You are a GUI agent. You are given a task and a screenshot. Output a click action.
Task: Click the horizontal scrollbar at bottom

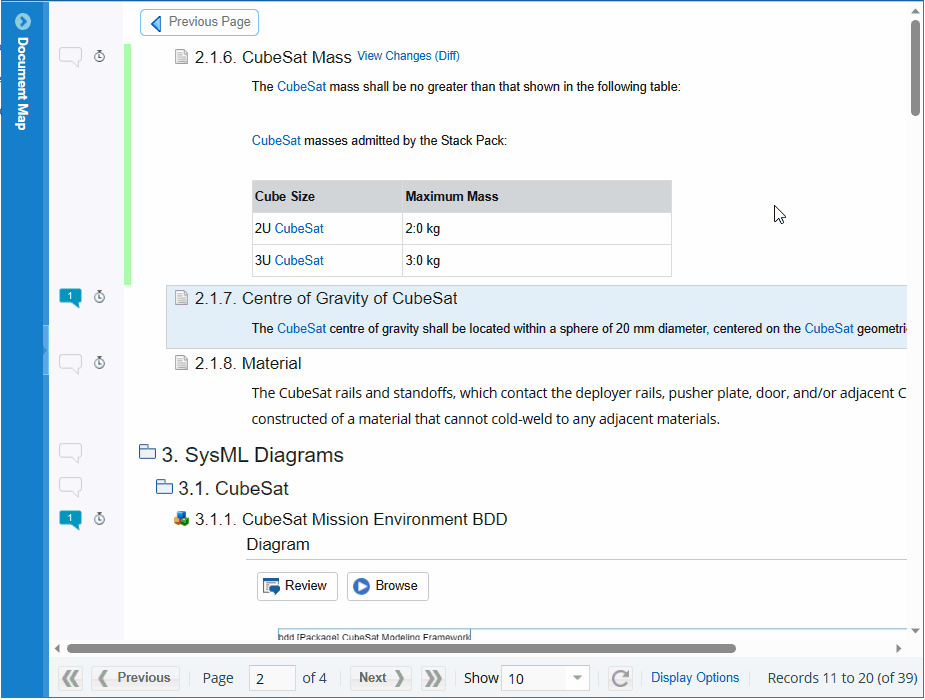pyautogui.click(x=400, y=648)
